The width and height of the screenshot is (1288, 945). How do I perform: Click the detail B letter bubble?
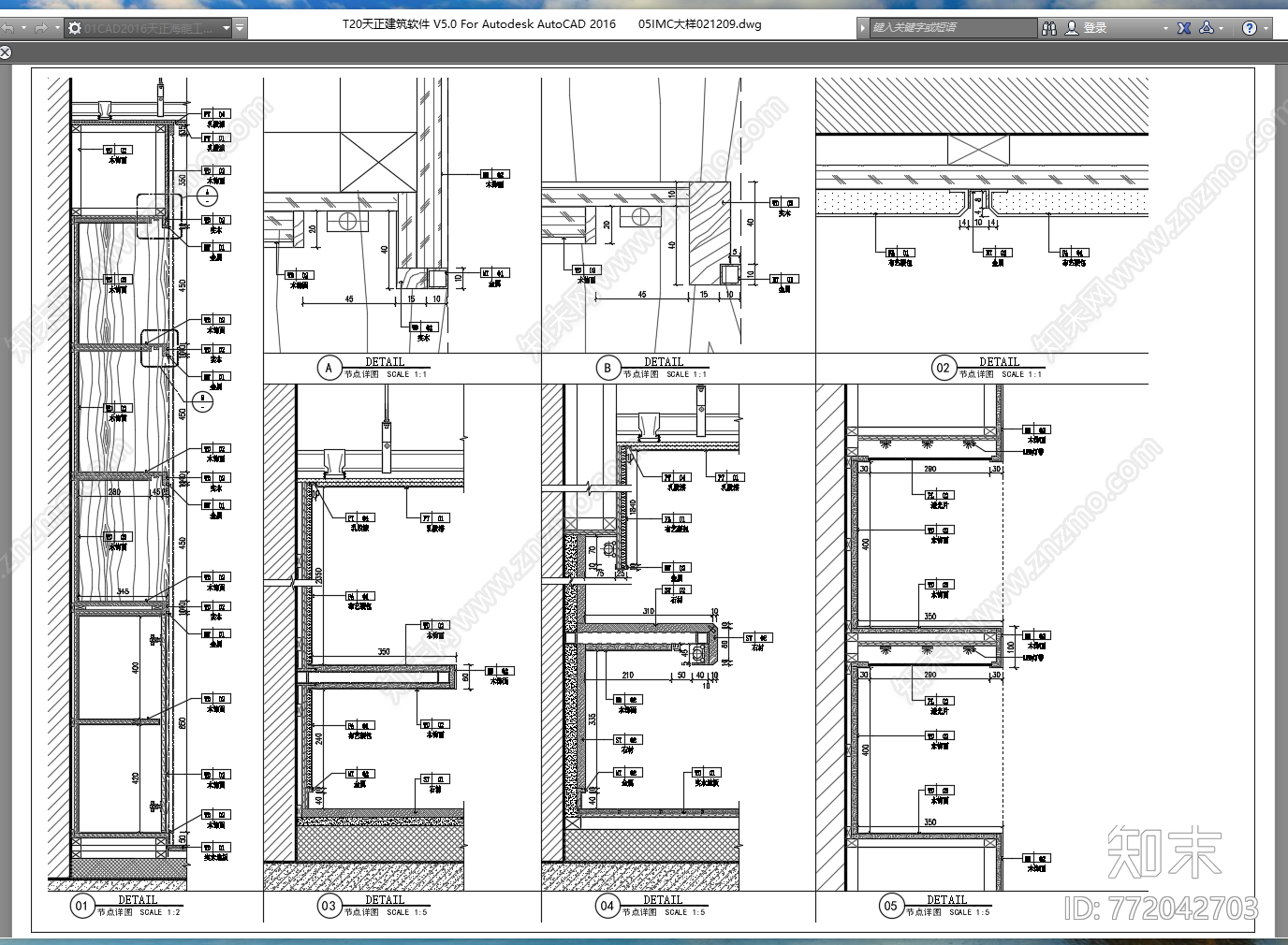tap(607, 368)
